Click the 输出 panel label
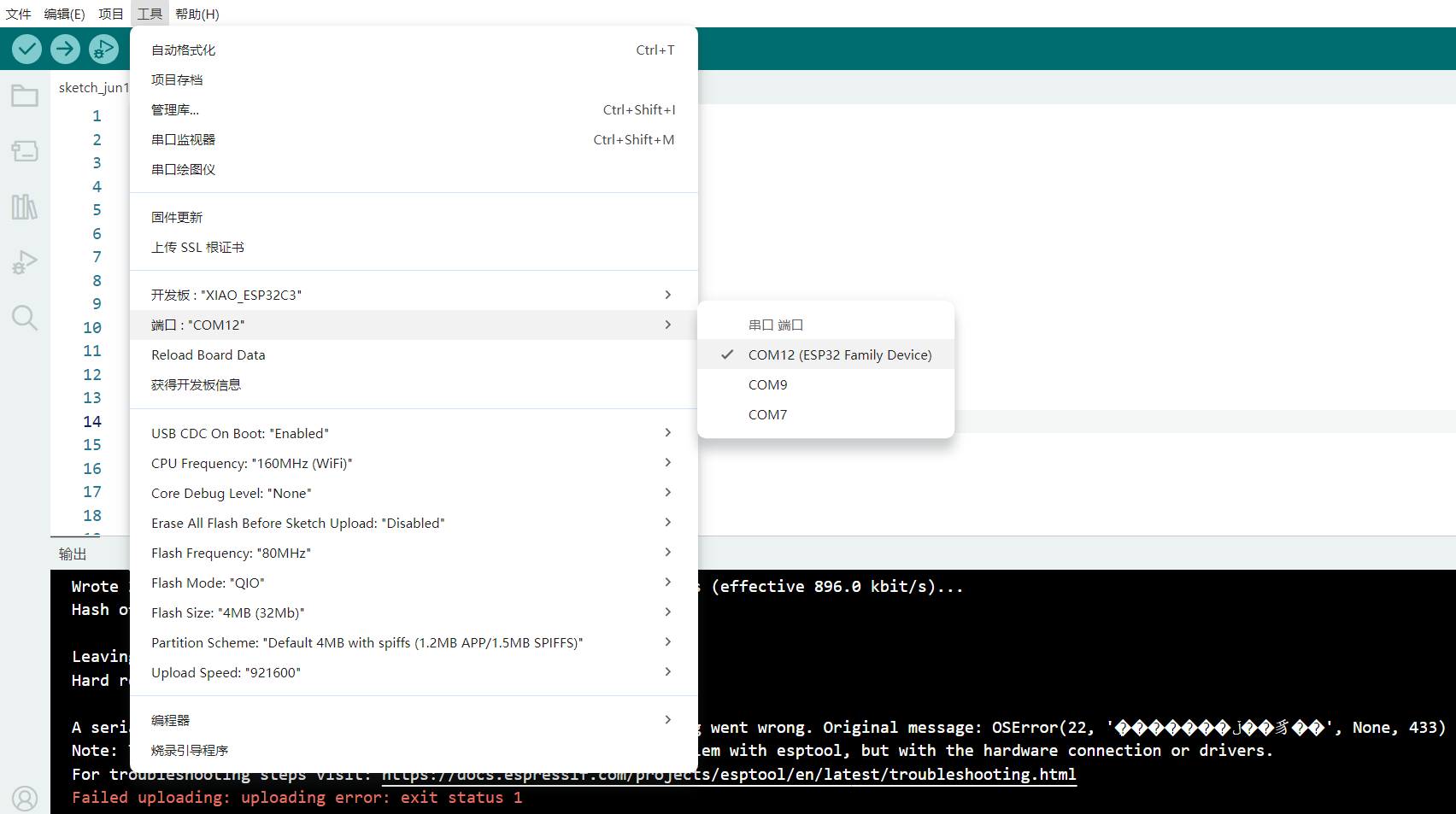This screenshot has height=814, width=1456. point(73,553)
